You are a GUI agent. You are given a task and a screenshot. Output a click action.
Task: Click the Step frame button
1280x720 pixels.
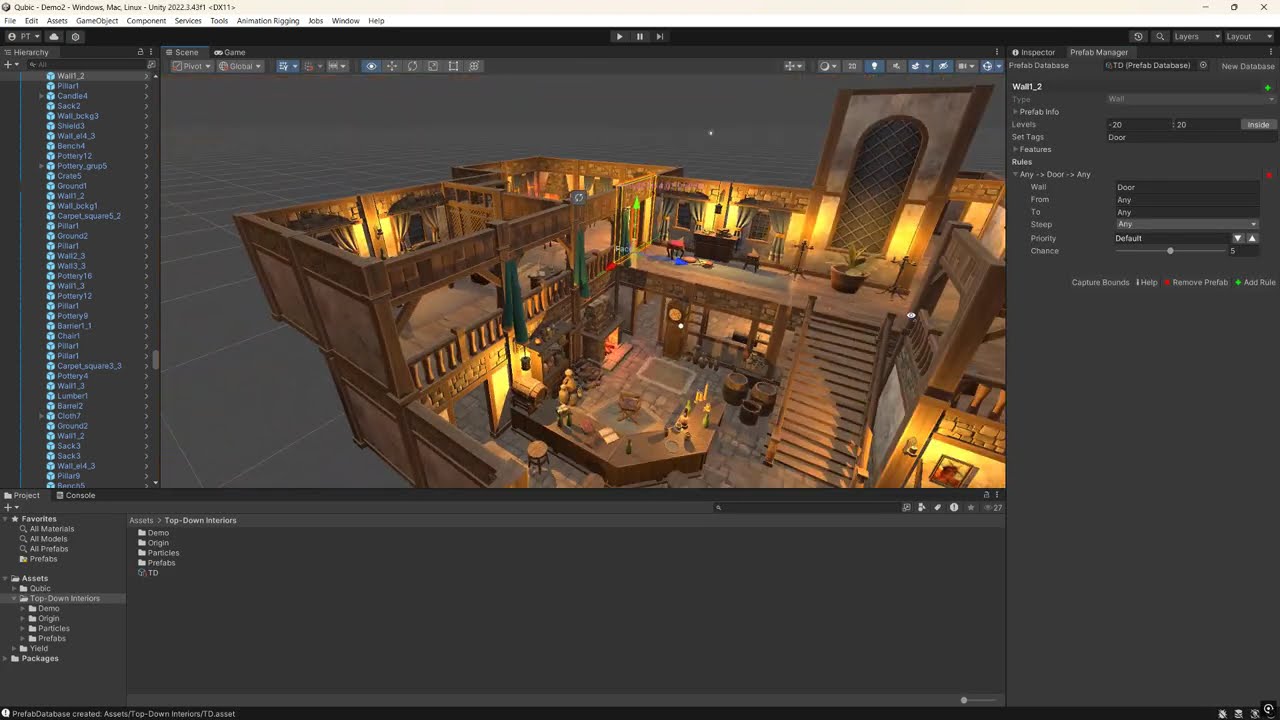click(x=660, y=36)
